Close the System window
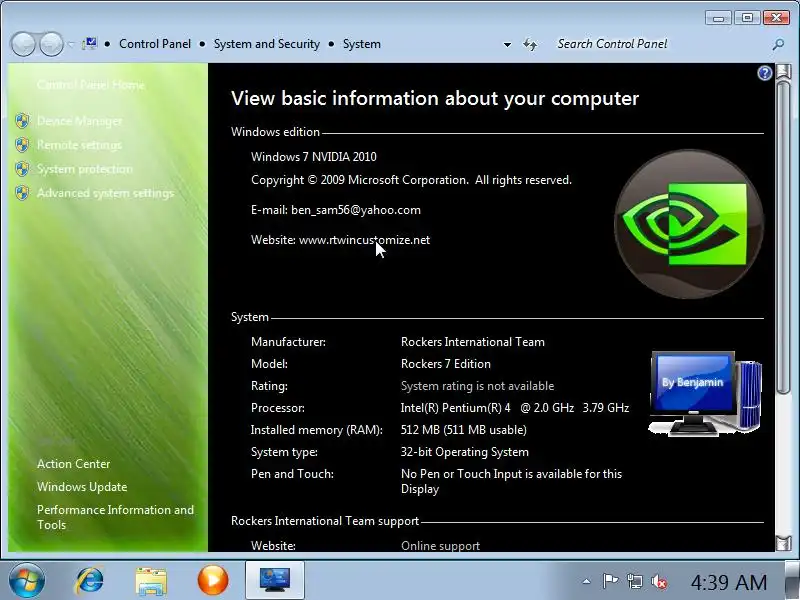 click(x=776, y=18)
